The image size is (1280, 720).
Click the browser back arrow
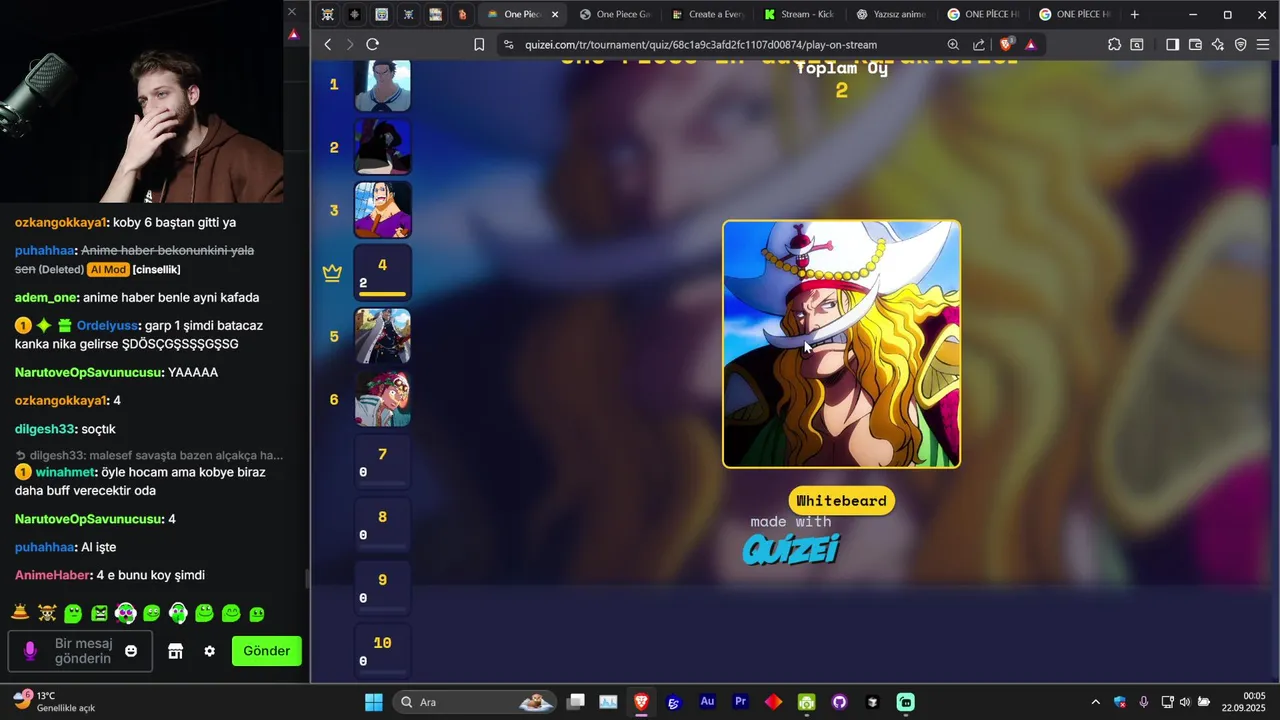click(327, 44)
